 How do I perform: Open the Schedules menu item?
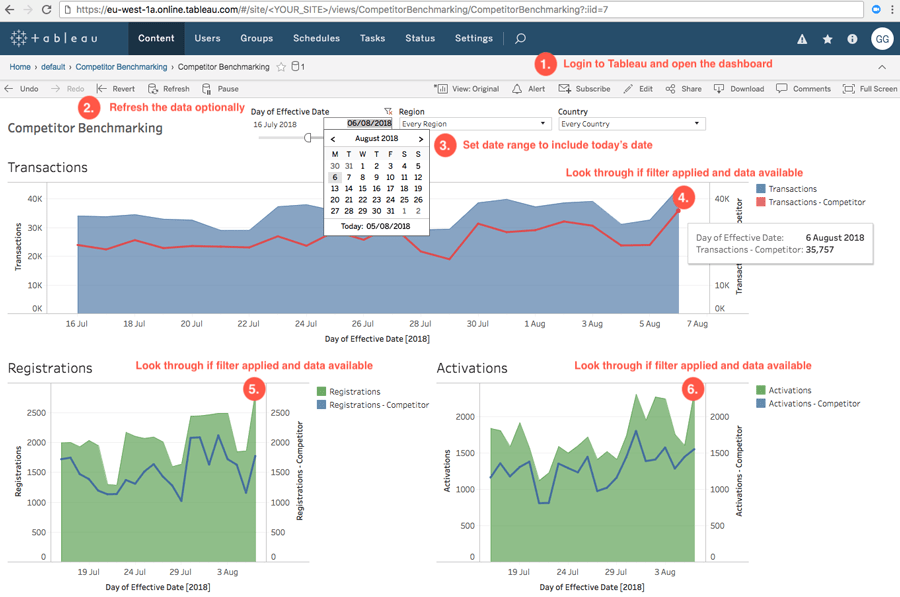[316, 39]
